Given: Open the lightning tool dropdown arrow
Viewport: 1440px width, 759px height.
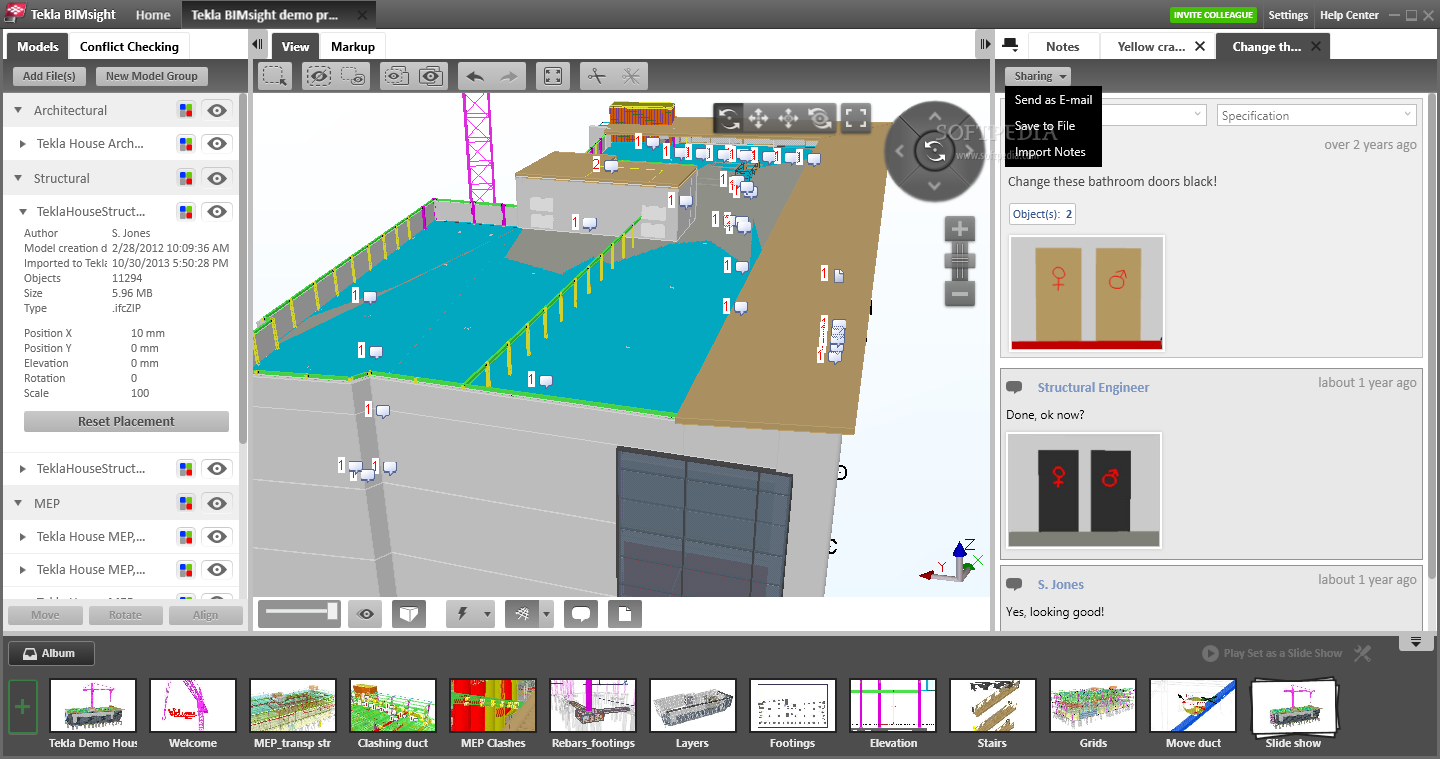Looking at the screenshot, I should (487, 614).
